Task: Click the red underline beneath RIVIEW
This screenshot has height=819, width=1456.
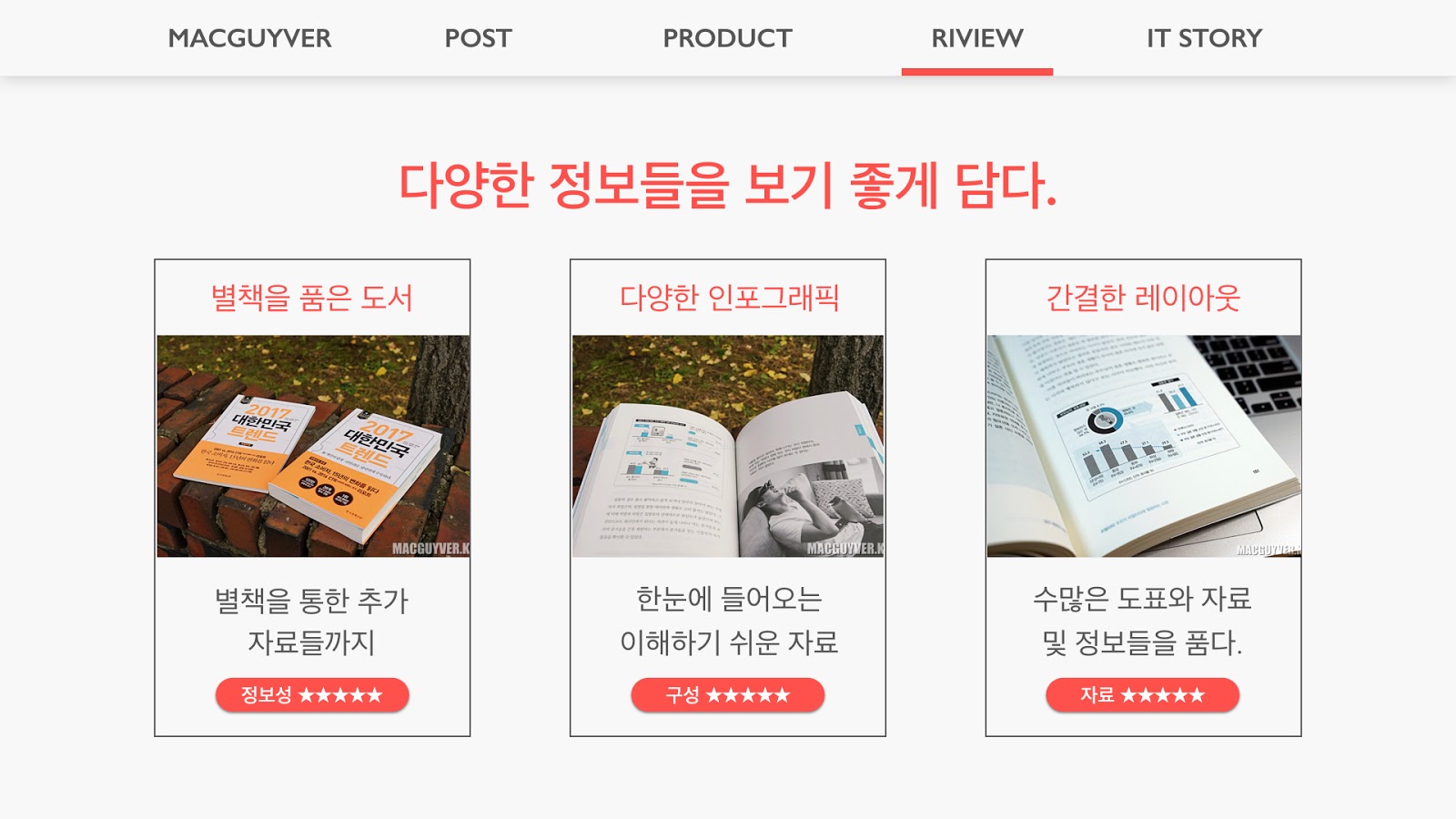Action: pyautogui.click(x=977, y=72)
